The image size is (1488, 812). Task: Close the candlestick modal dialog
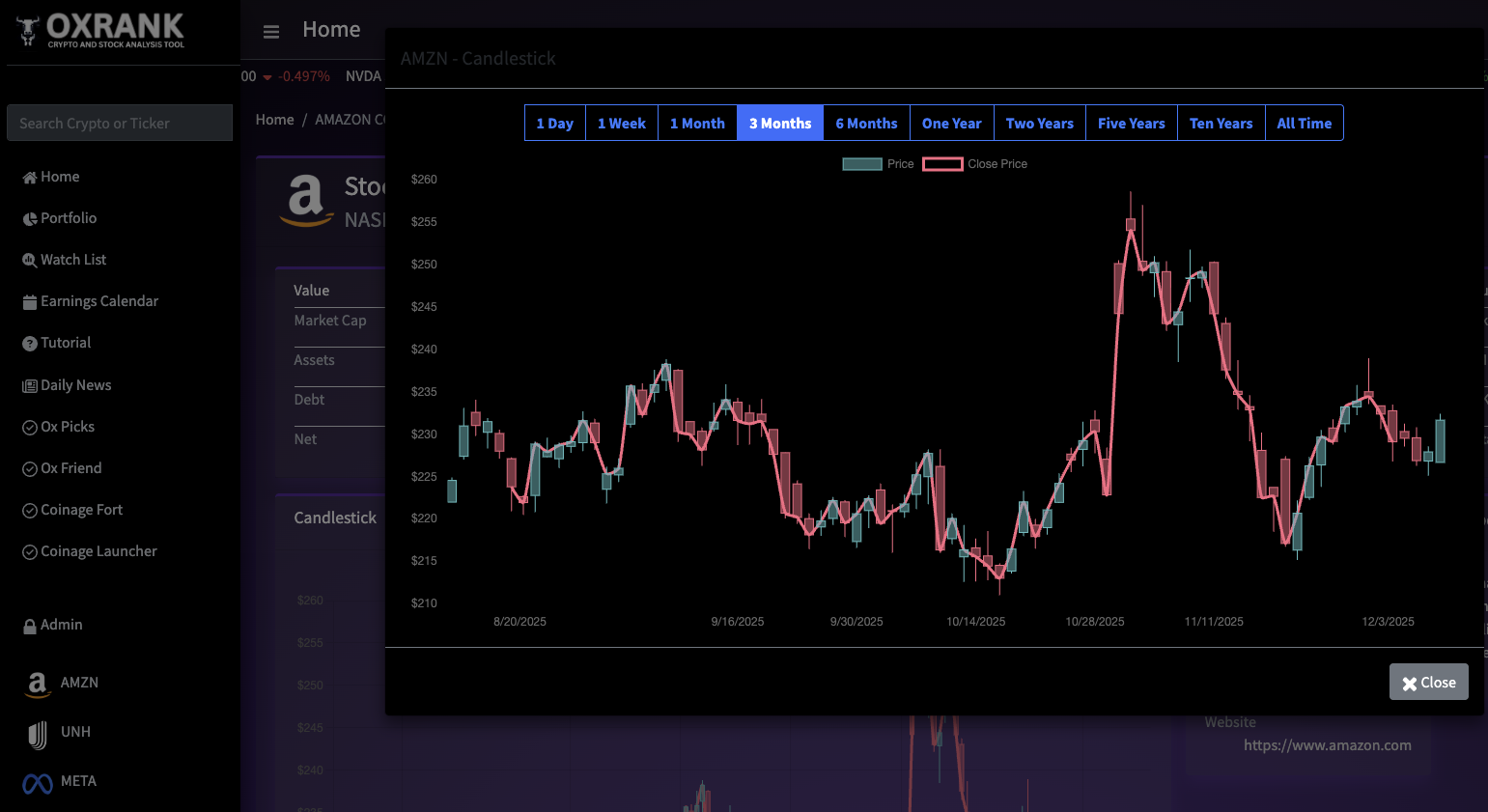point(1428,683)
